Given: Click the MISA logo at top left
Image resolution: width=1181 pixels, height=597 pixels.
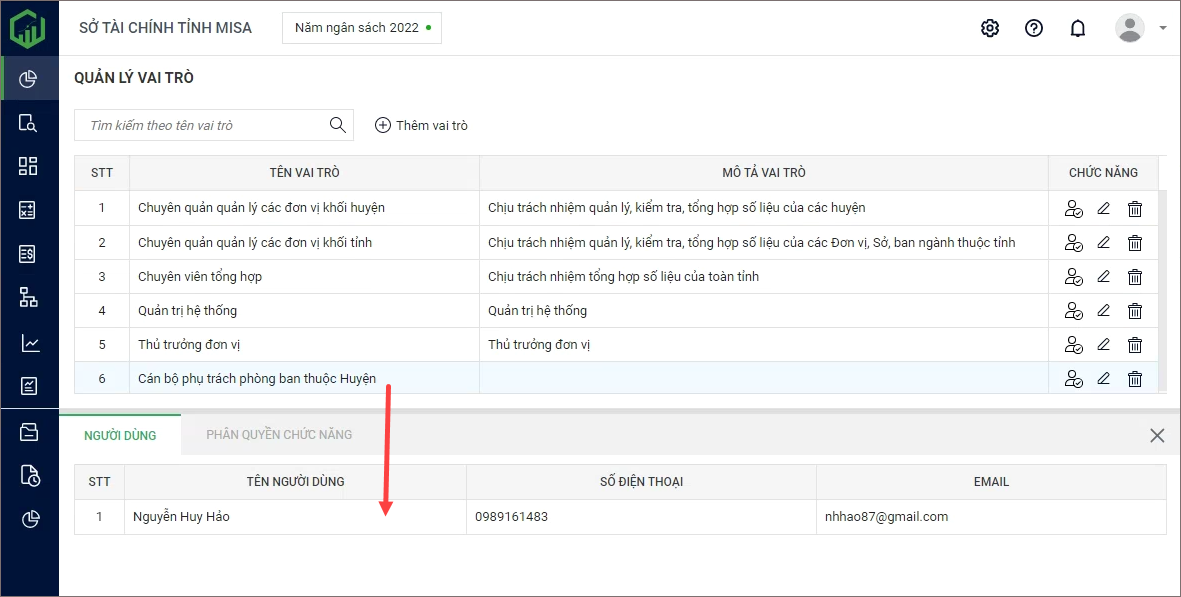Looking at the screenshot, I should (28, 28).
